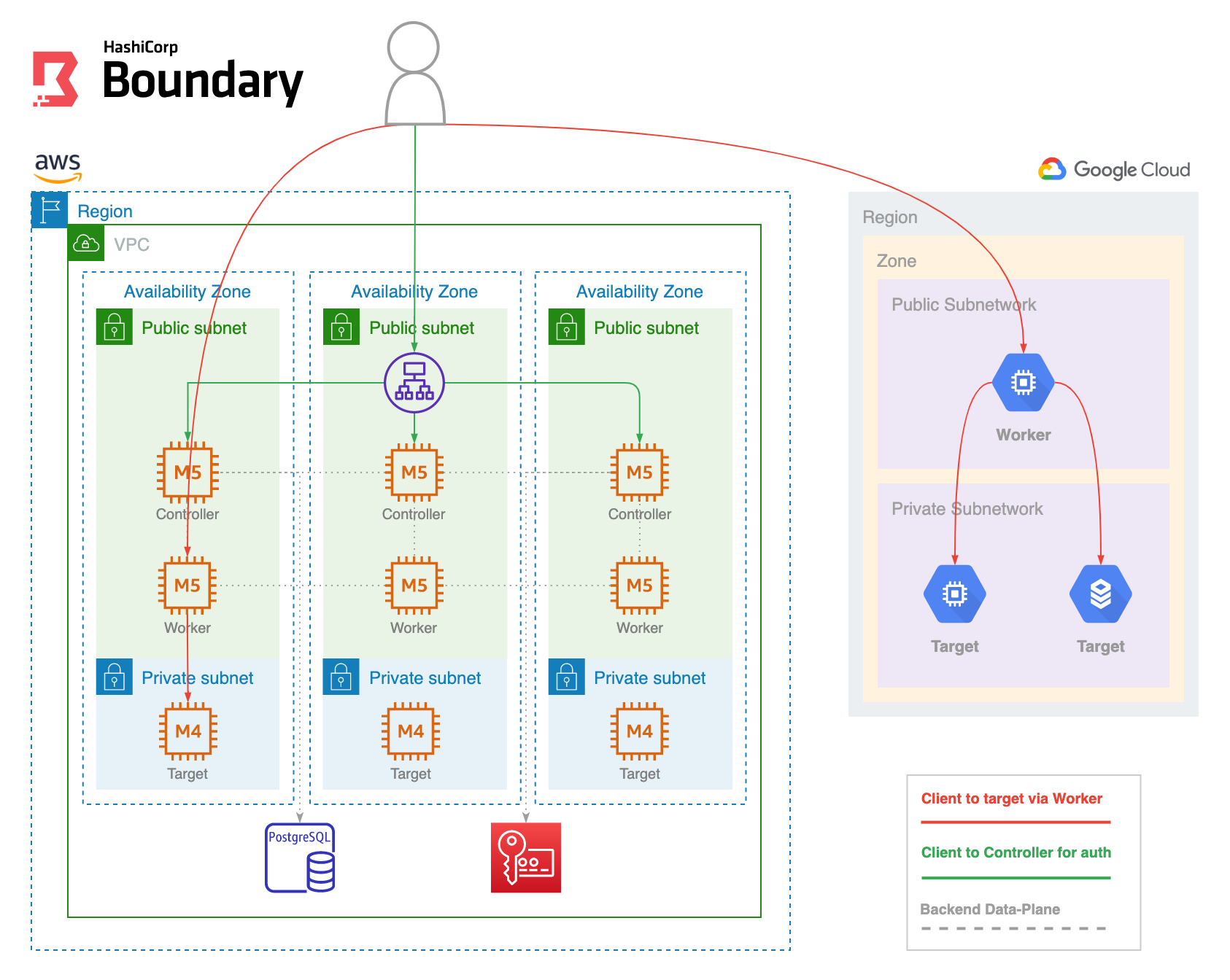The image size is (1230, 980).
Task: Select first zone's Public subnet lock icon
Action: coord(115,327)
